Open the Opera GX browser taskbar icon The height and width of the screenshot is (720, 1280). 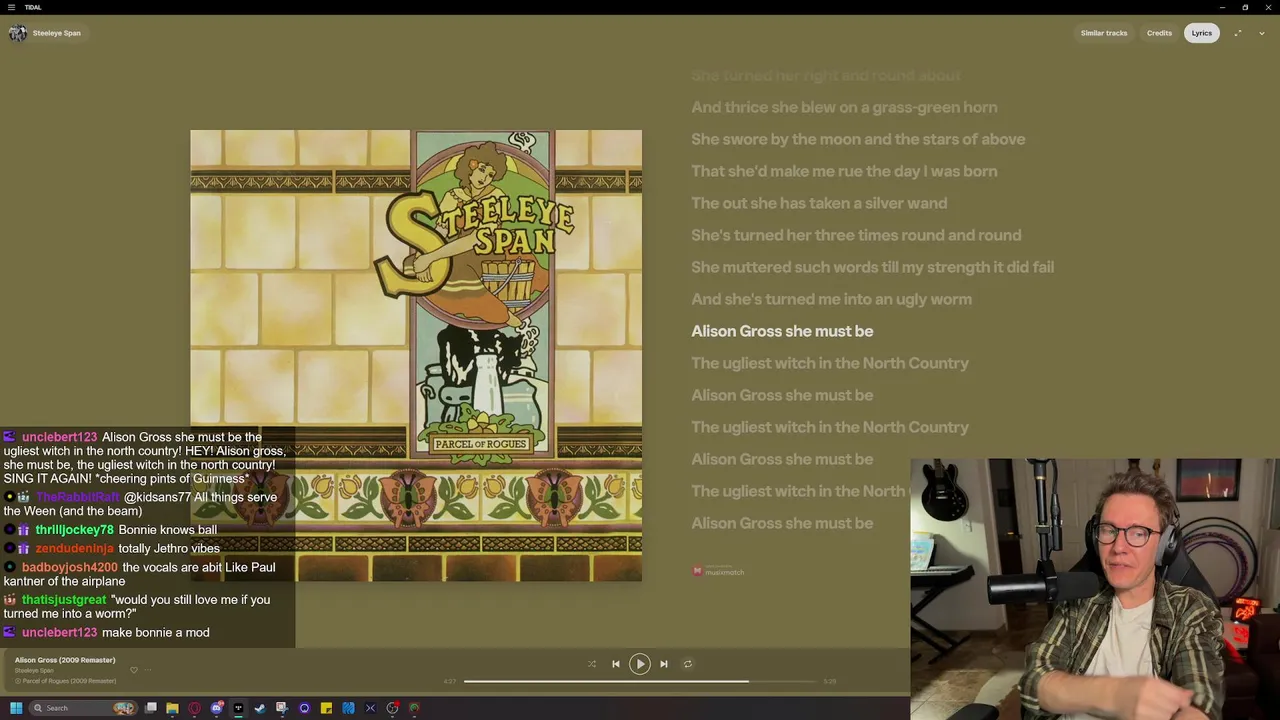tap(194, 708)
